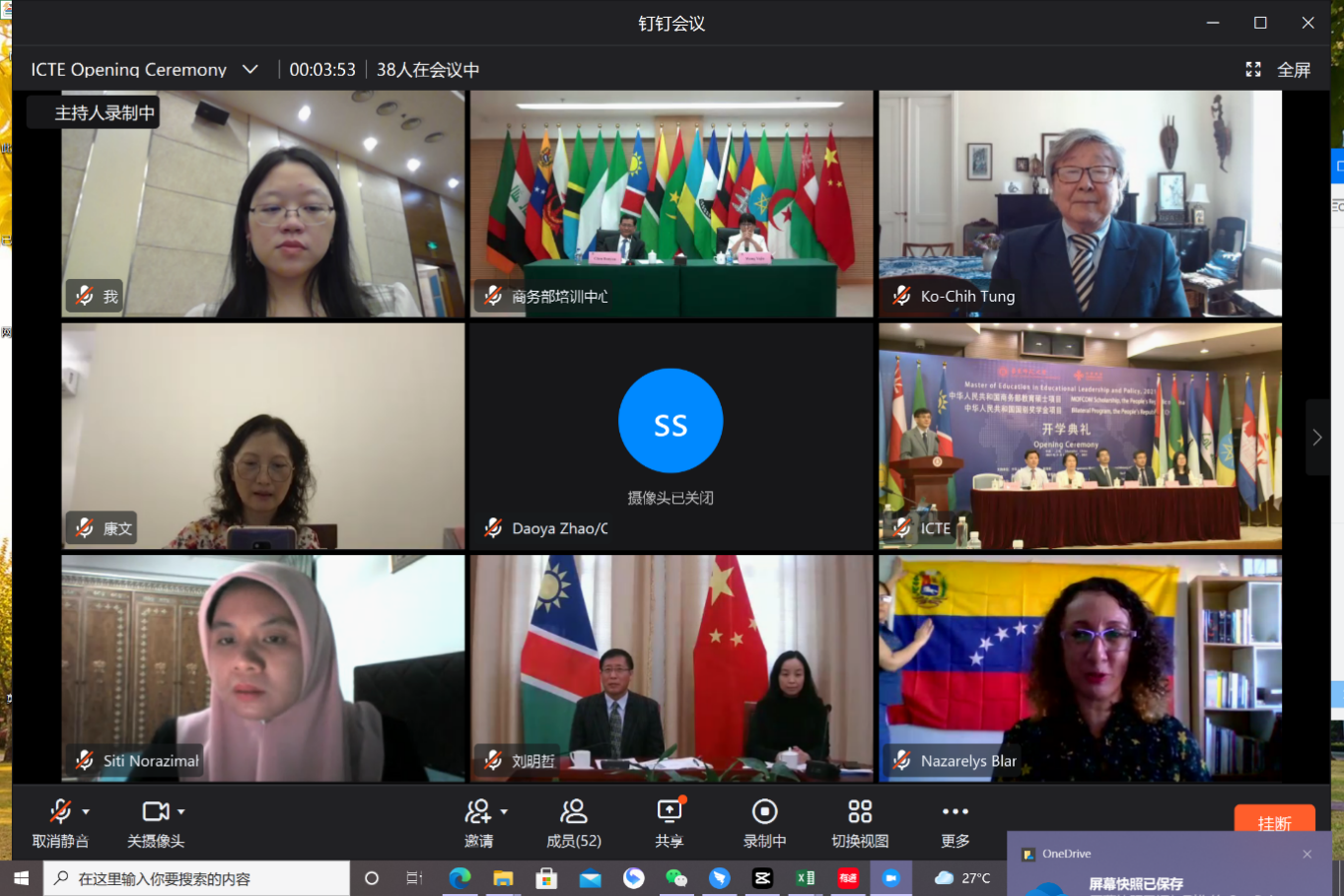
Task: Open members list 成员(52)
Action: [x=574, y=822]
